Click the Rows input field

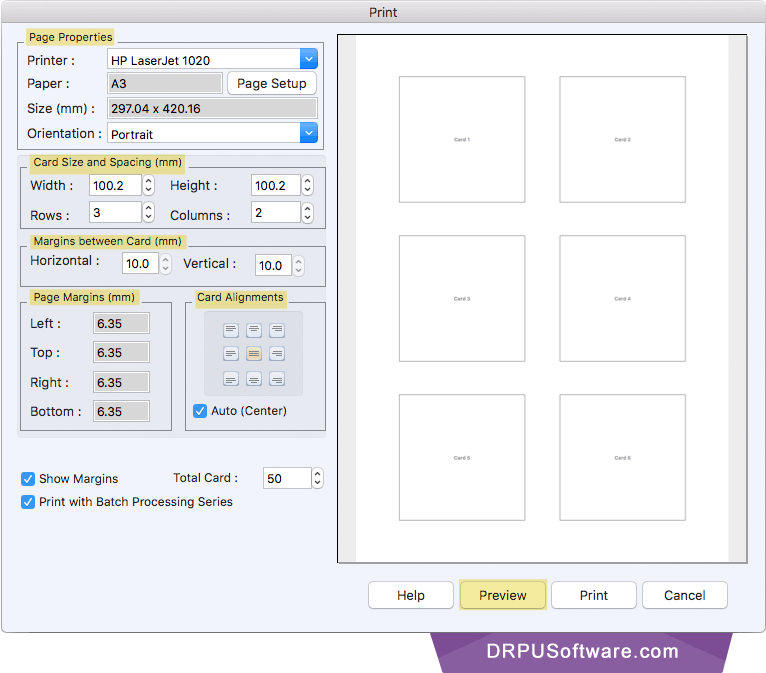pyautogui.click(x=115, y=212)
